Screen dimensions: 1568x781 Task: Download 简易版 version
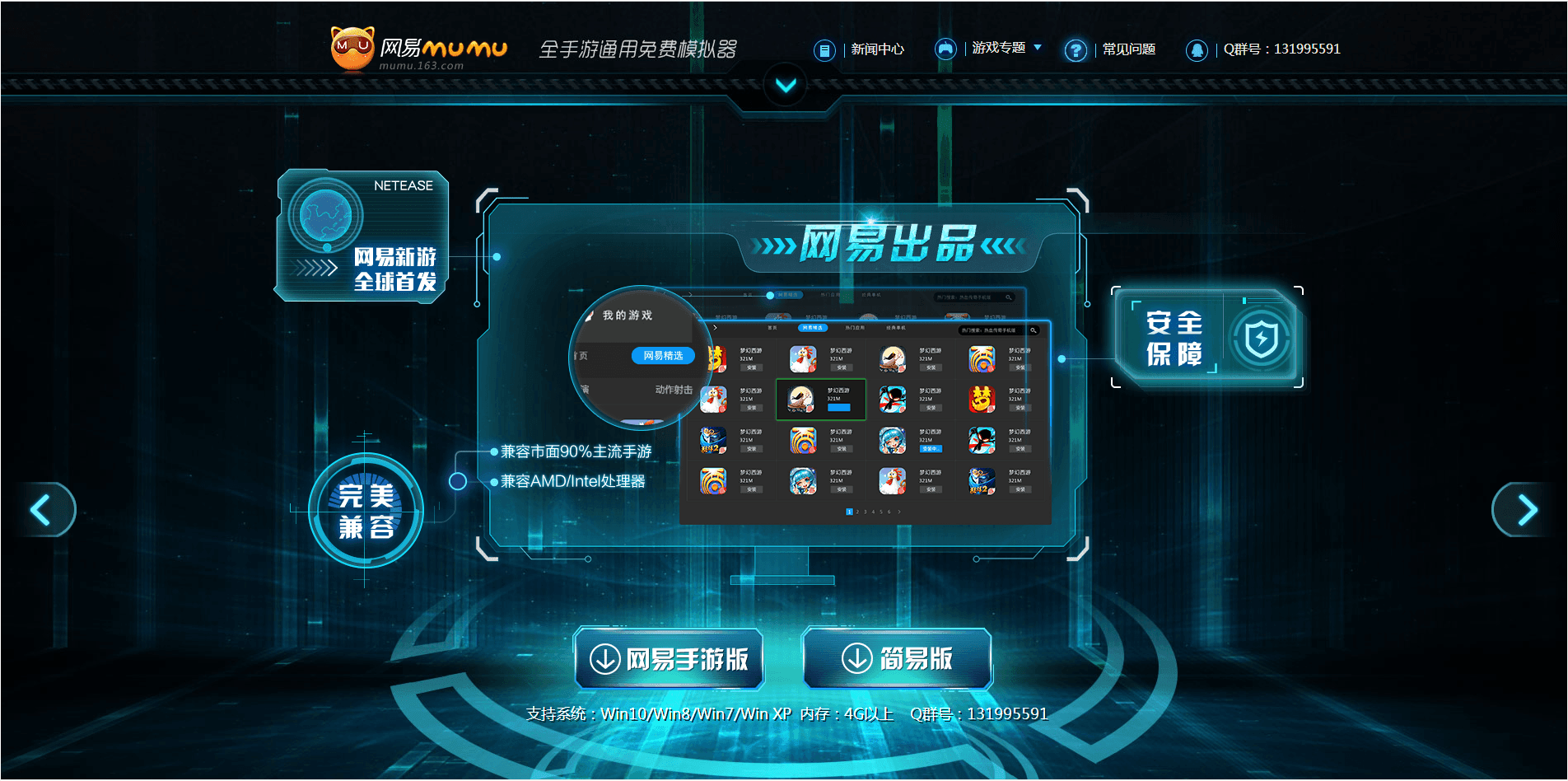pyautogui.click(x=897, y=659)
